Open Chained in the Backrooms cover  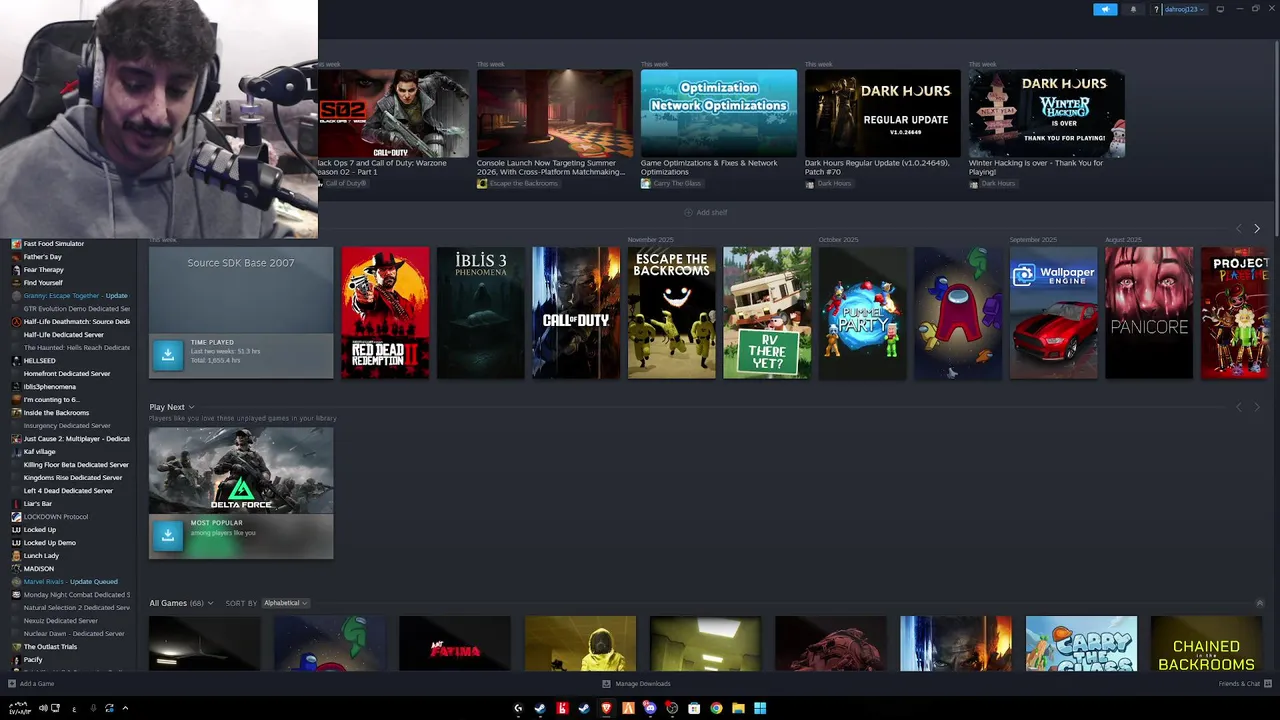tap(1206, 643)
